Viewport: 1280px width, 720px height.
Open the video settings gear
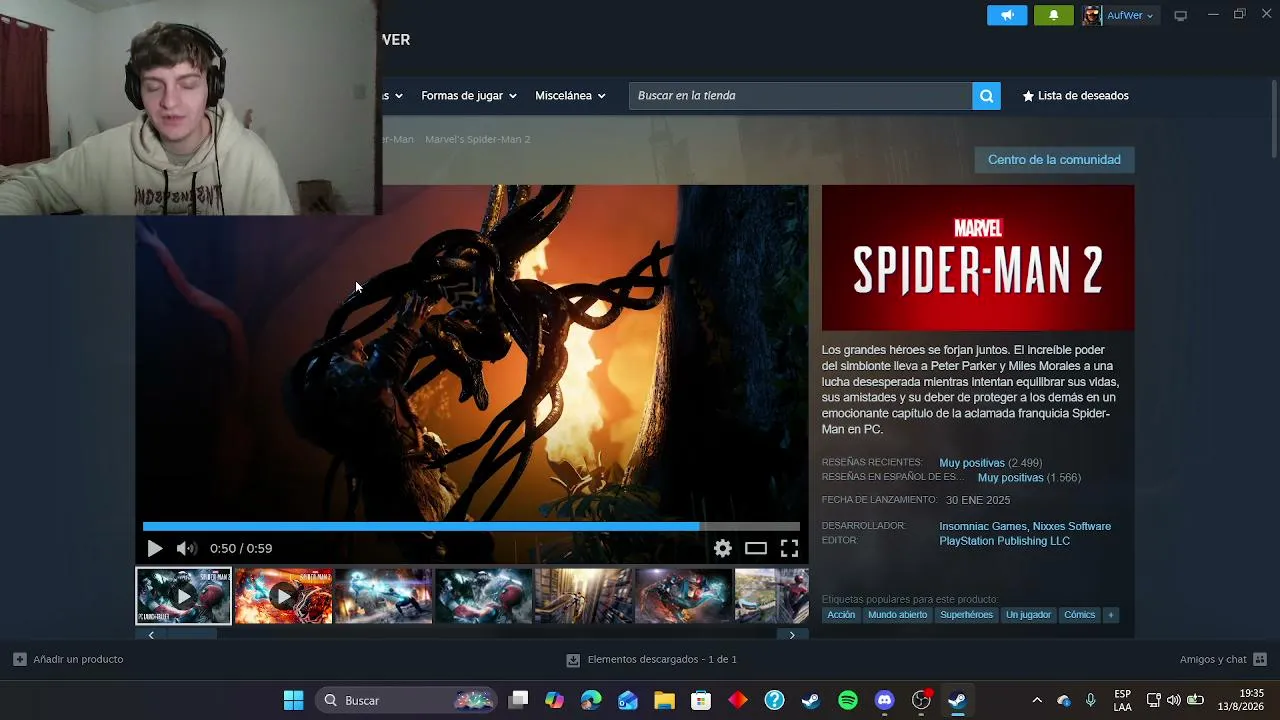point(723,548)
